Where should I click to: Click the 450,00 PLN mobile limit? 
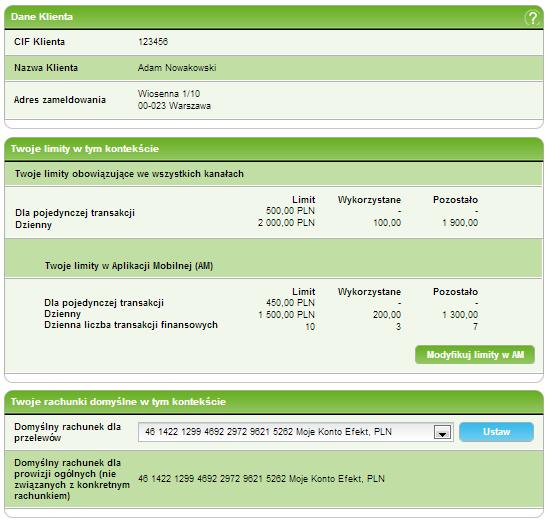point(290,303)
